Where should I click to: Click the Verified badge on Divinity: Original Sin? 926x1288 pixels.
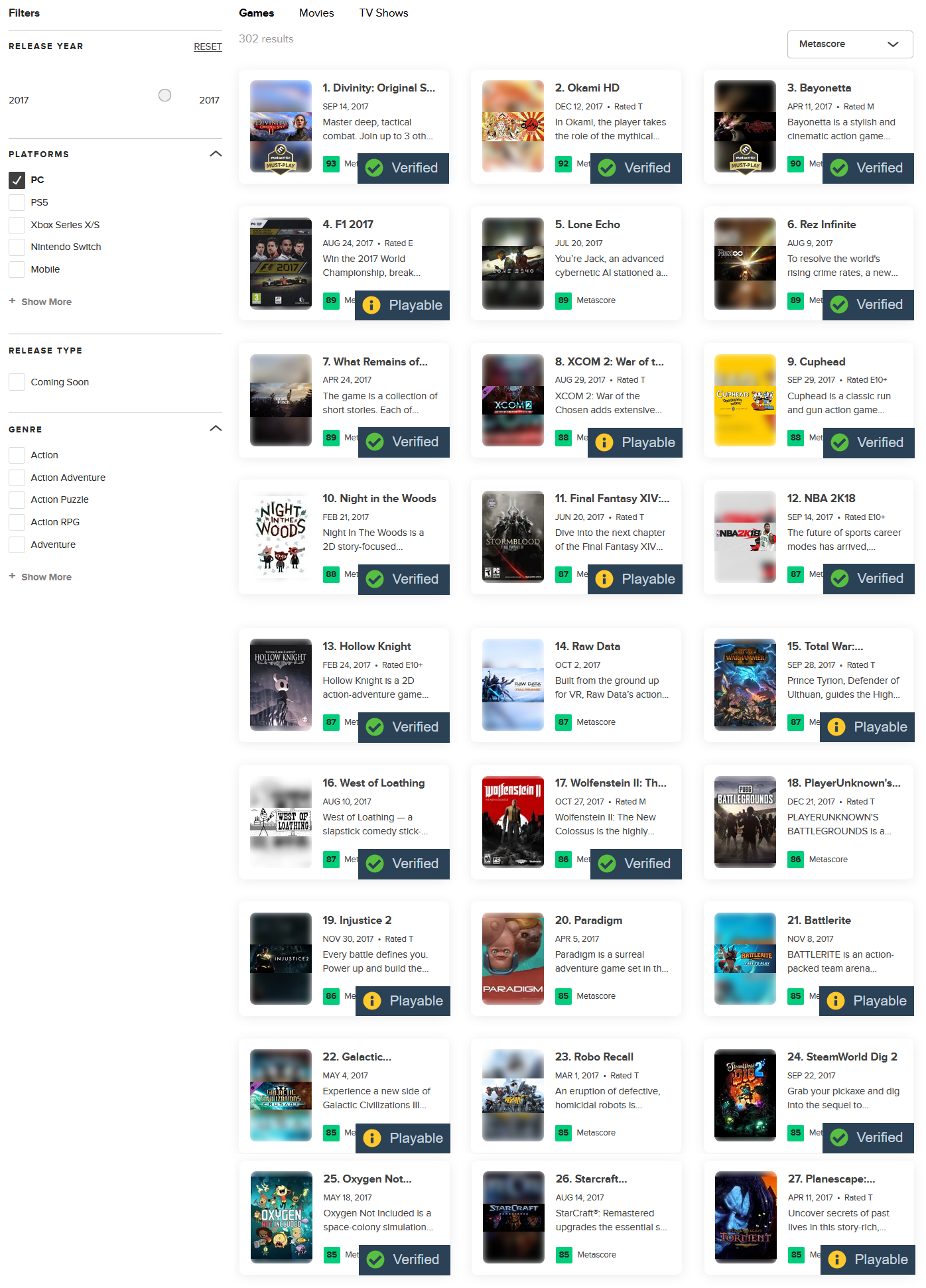click(403, 168)
